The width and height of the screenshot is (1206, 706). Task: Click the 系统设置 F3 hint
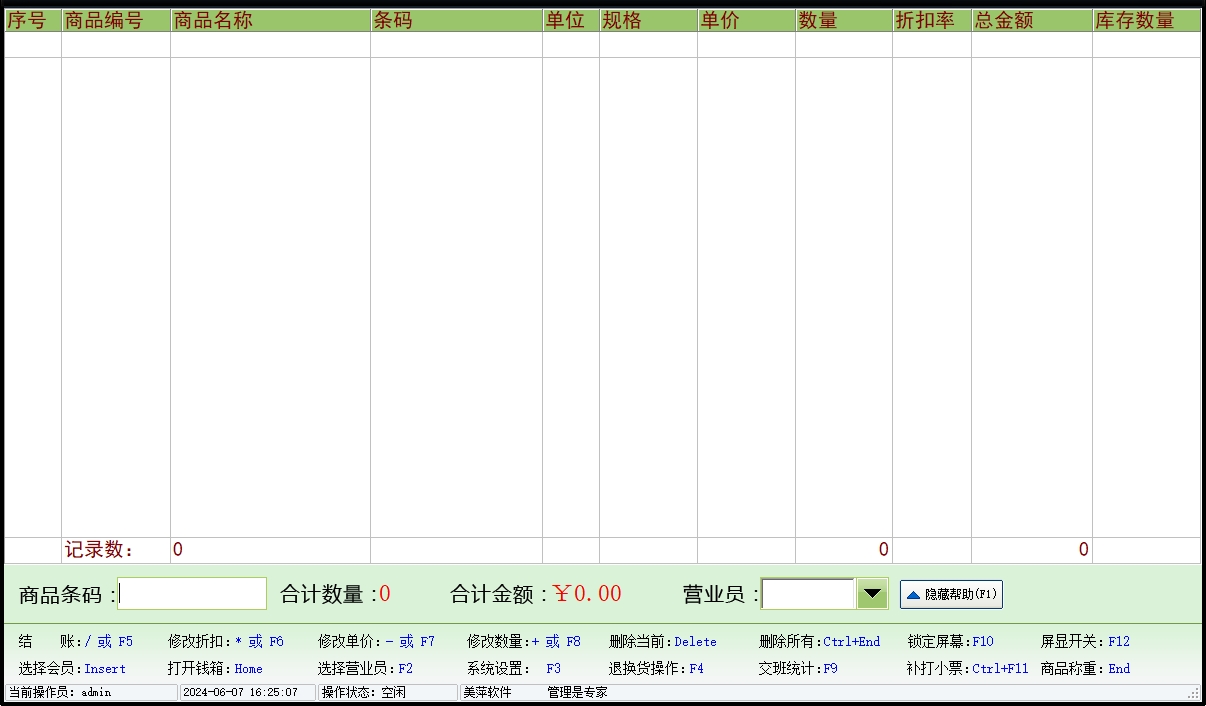coord(514,669)
